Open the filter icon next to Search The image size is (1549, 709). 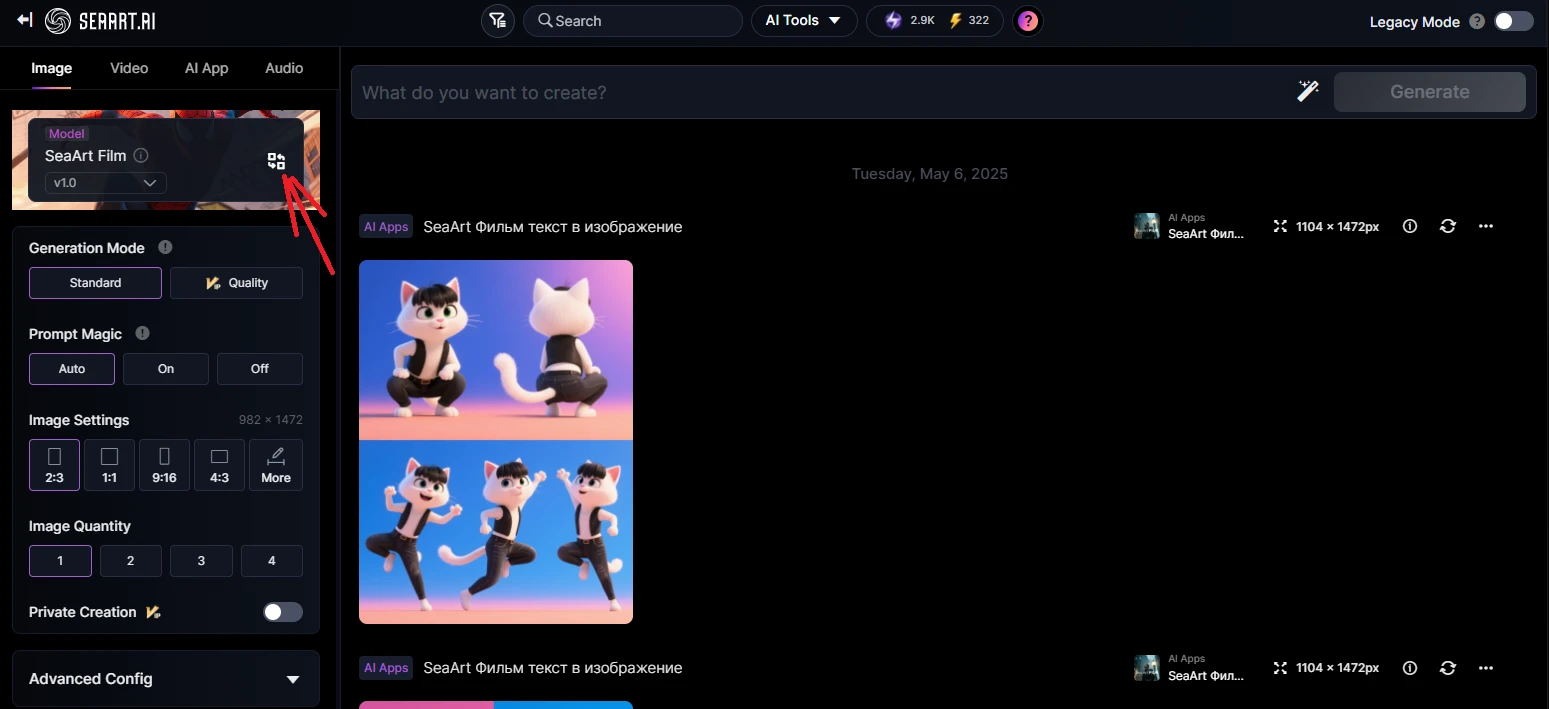point(497,21)
